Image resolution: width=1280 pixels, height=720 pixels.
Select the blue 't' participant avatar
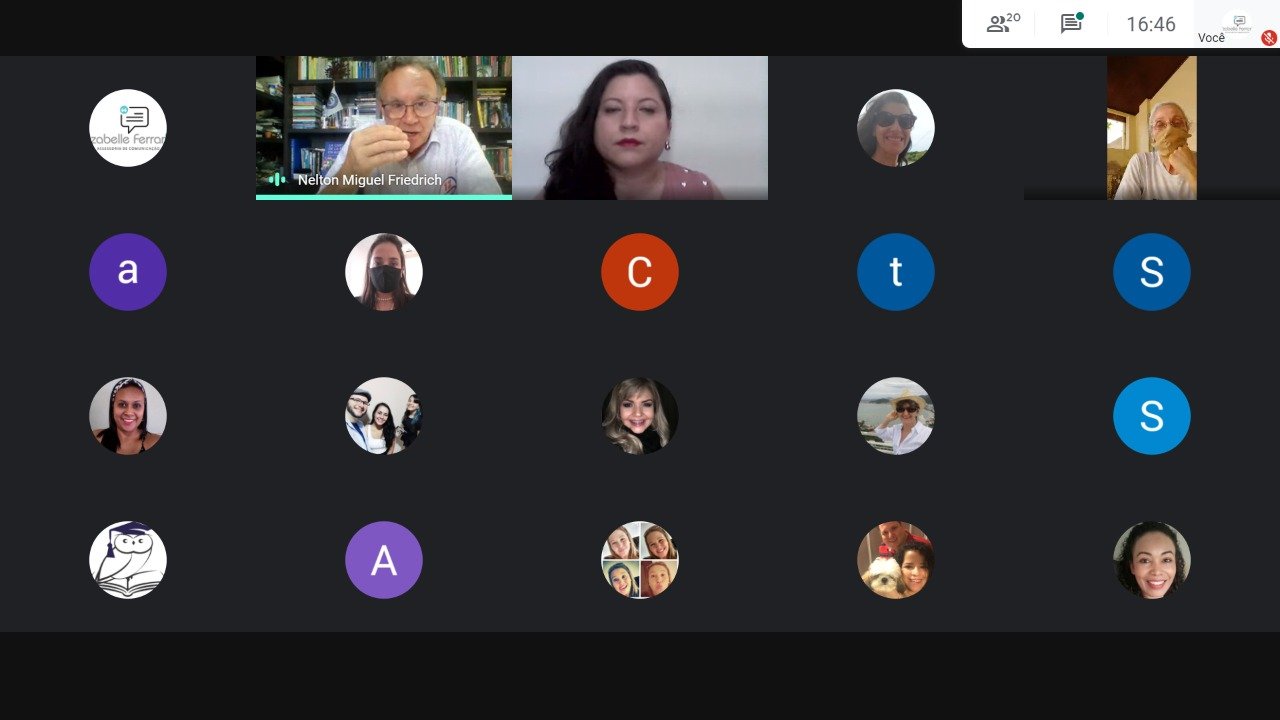(x=896, y=272)
